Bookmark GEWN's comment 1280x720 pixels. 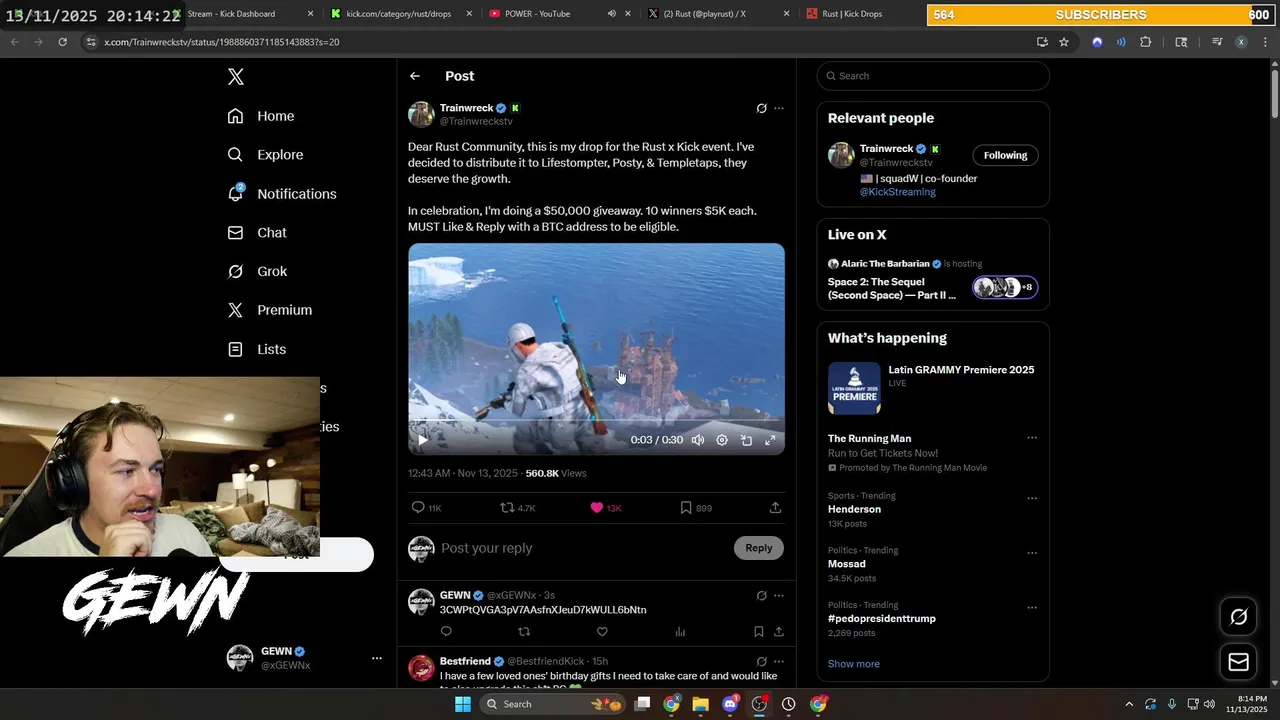pos(759,632)
